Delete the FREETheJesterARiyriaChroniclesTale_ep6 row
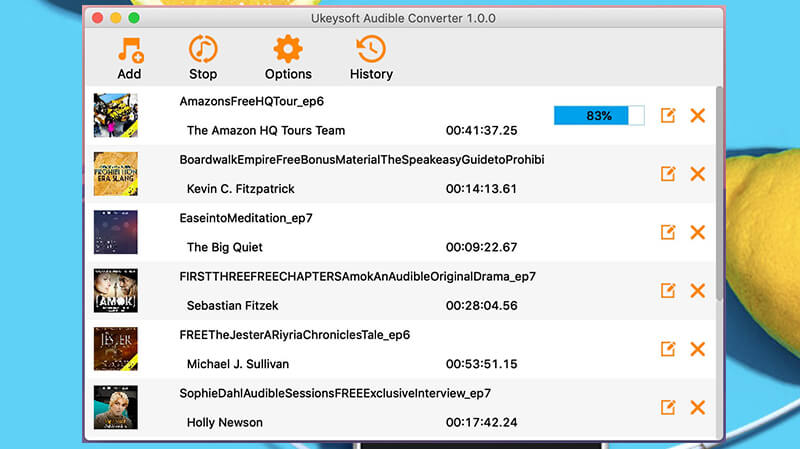800x449 pixels. (697, 349)
